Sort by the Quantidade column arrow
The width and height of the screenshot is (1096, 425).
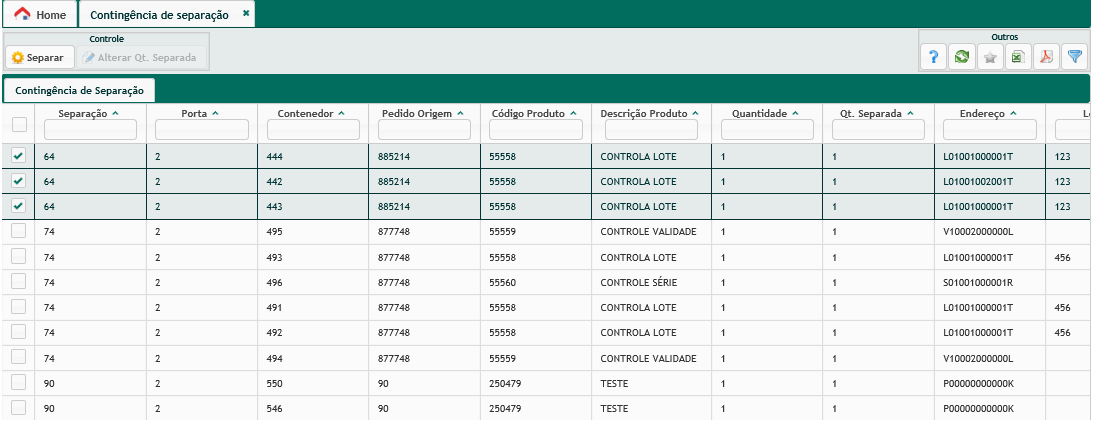click(795, 113)
